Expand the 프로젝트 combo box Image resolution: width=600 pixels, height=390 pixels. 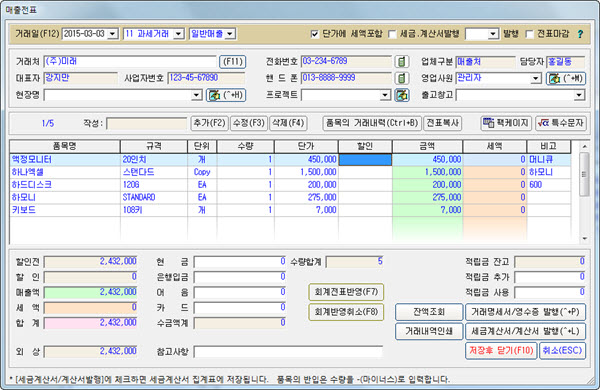click(x=385, y=95)
